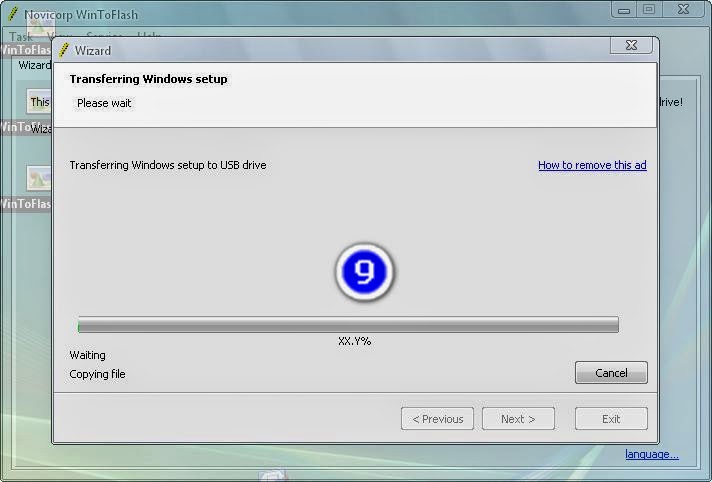Viewport: 712px width, 482px height.
Task: Click the Wizard title bar pencil icon
Action: 64,50
